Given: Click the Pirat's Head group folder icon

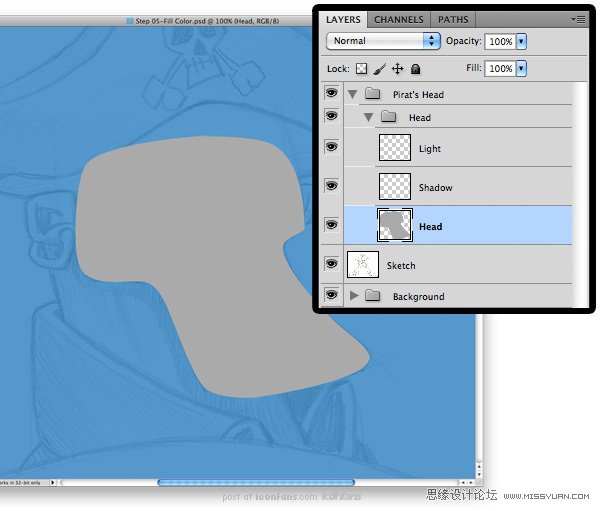Looking at the screenshot, I should 373,94.
